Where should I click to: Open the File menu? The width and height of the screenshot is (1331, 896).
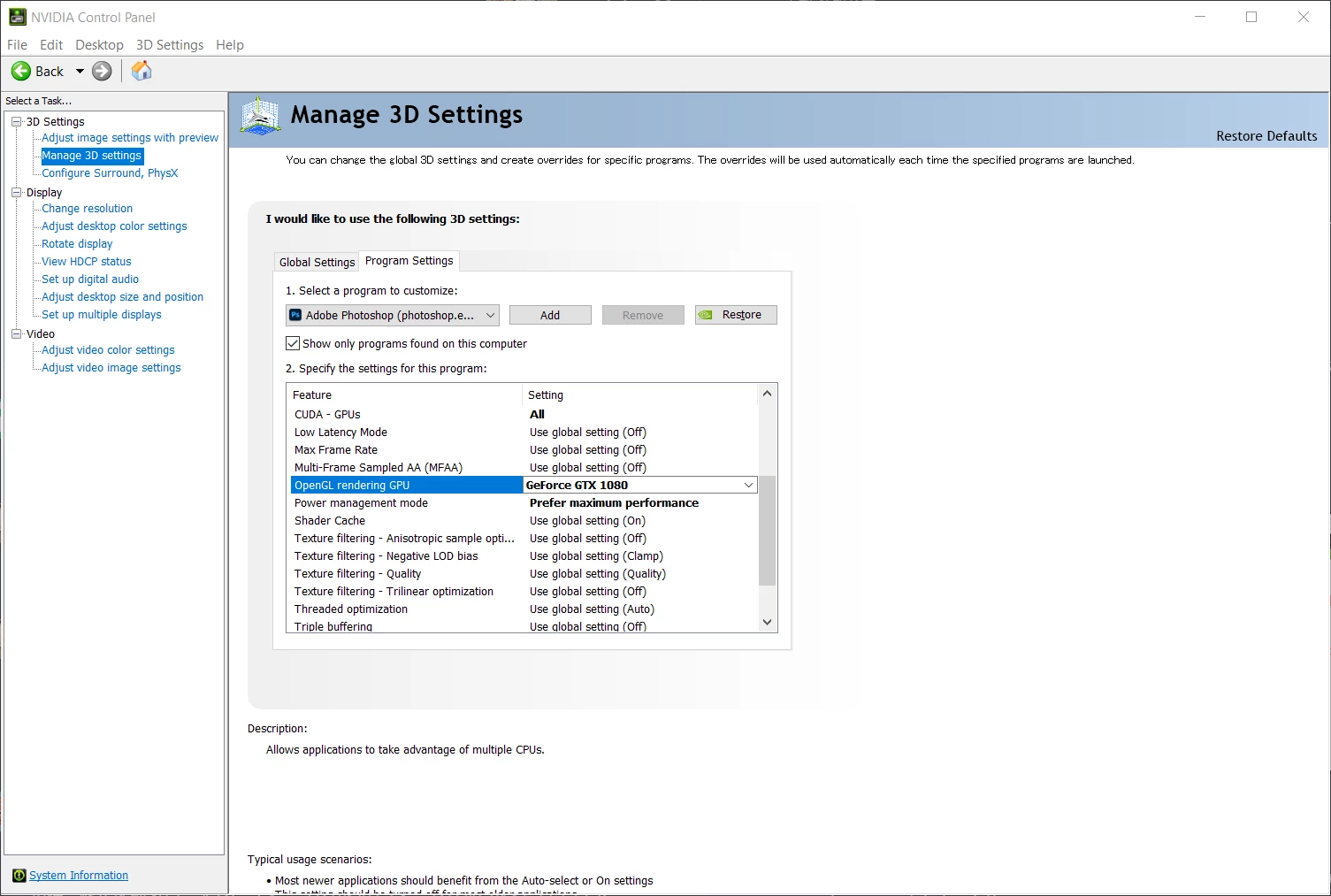(x=17, y=44)
